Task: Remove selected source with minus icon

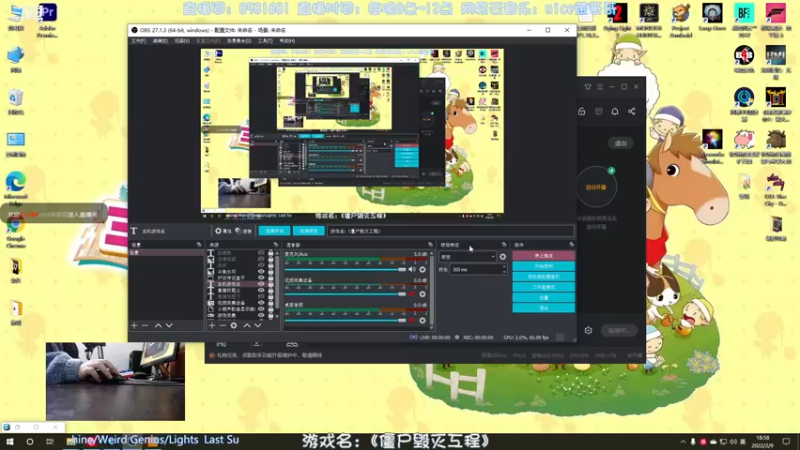Action: click(222, 326)
